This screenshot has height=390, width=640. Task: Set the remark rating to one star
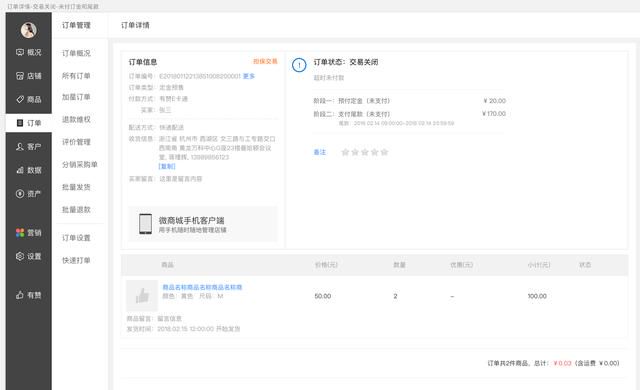click(345, 152)
